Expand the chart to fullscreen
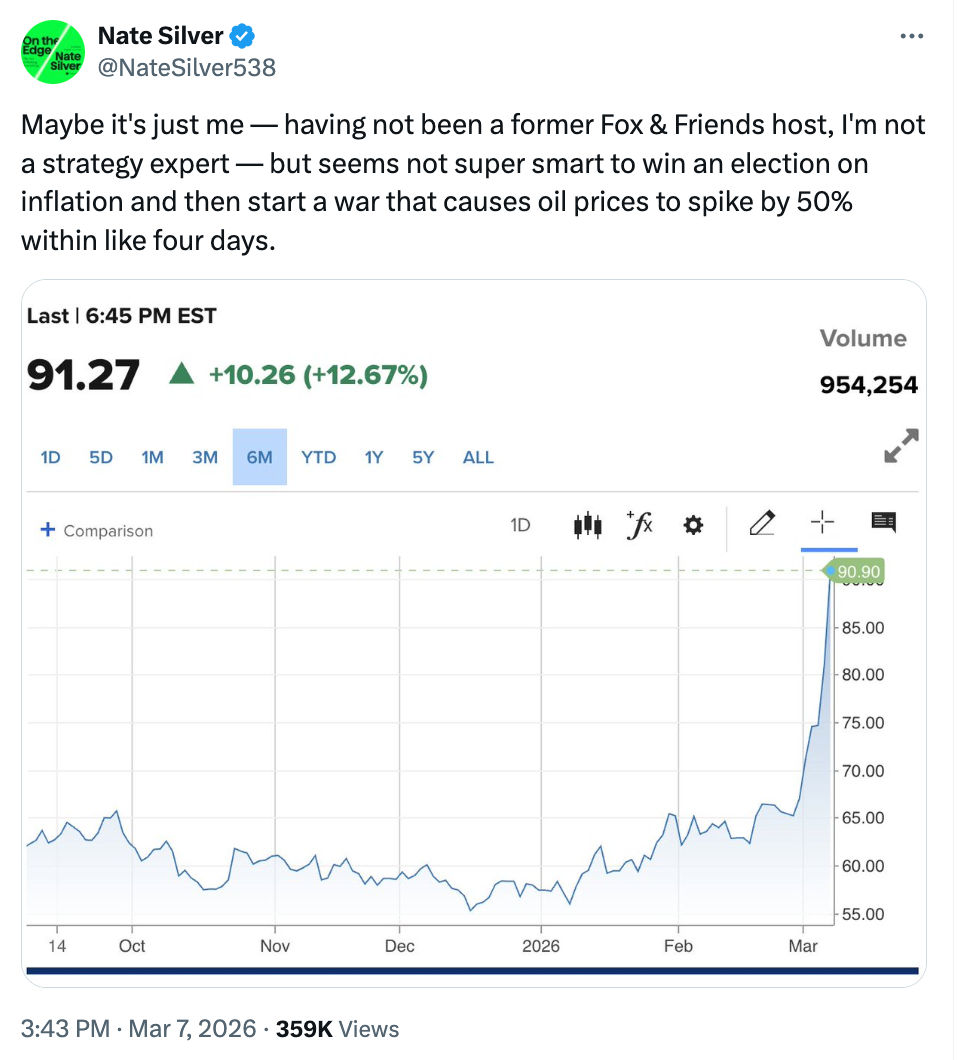Screen dimensions: 958x1060 (902, 446)
